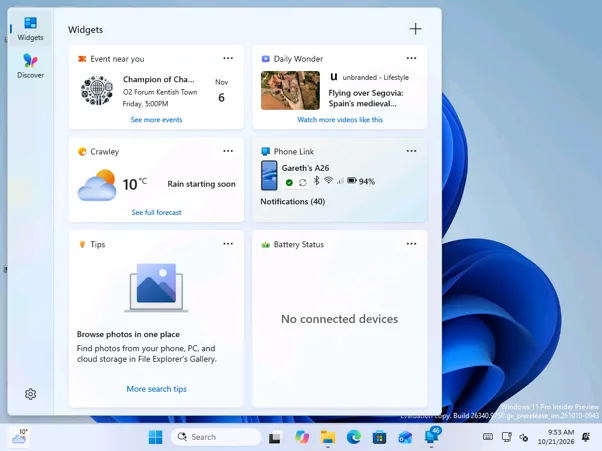The image size is (602, 451).
Task: Open the Windows Start menu
Action: (x=155, y=437)
